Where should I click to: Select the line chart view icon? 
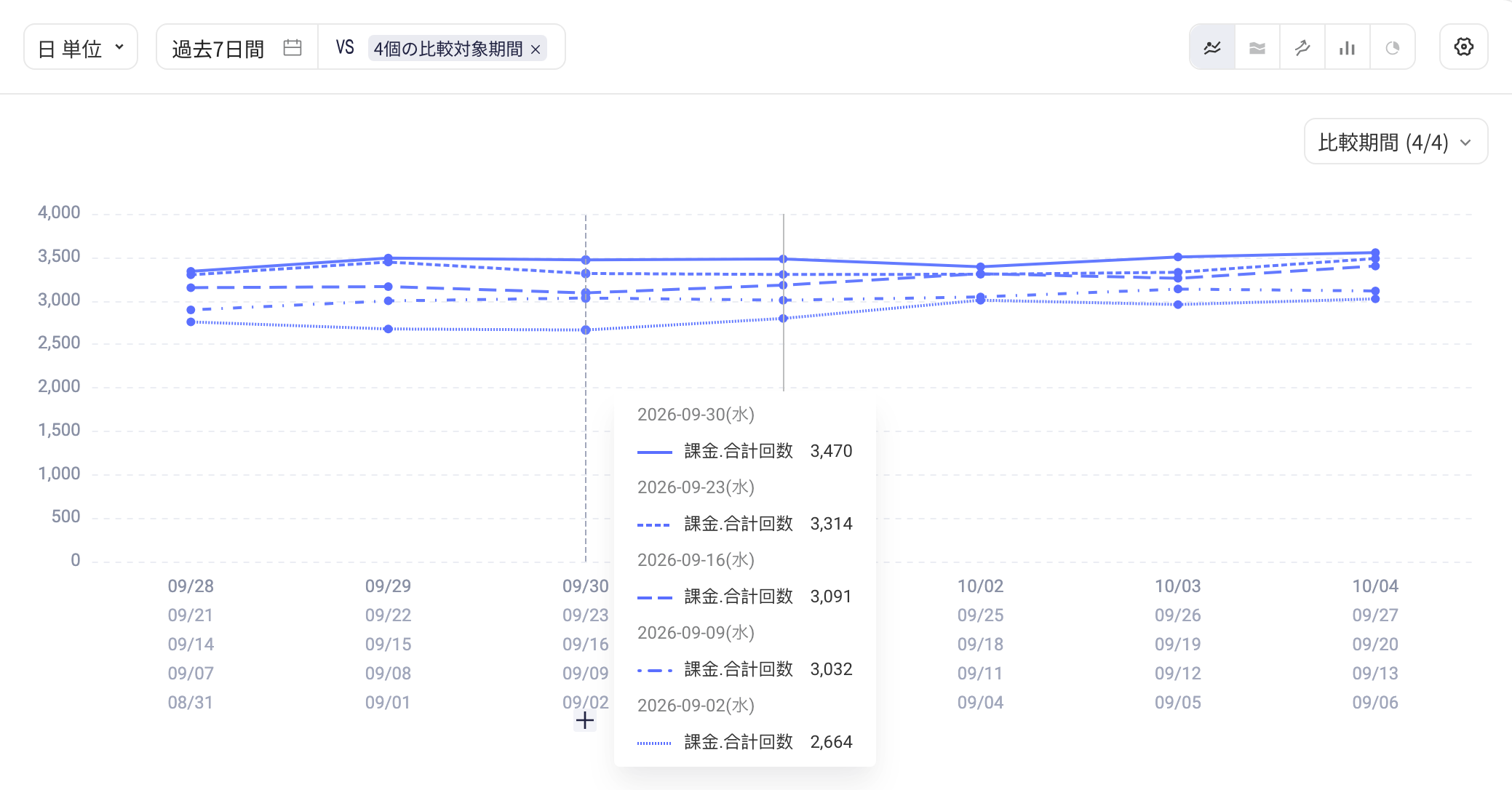1212,47
